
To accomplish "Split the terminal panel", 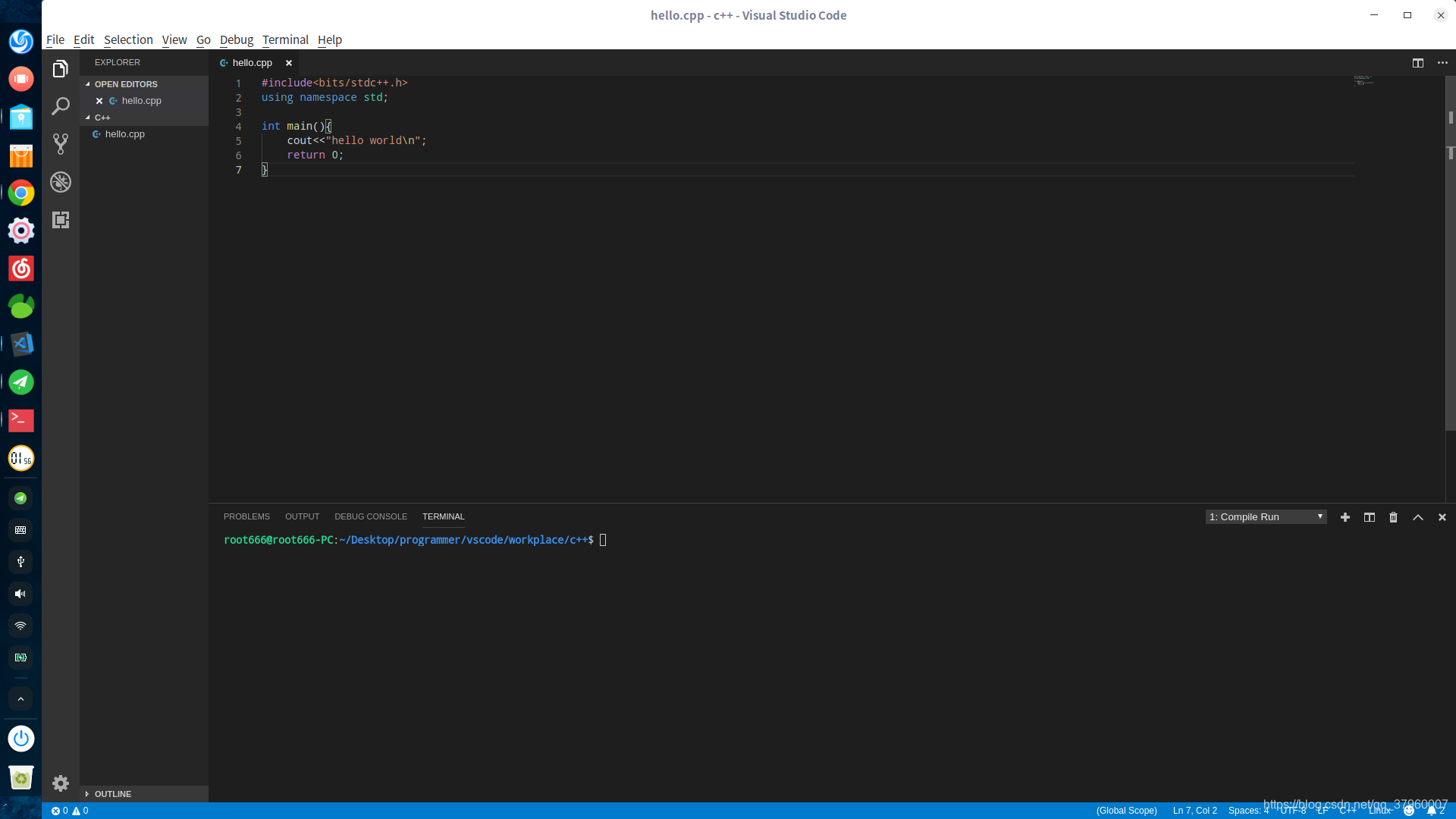I will 1369,517.
